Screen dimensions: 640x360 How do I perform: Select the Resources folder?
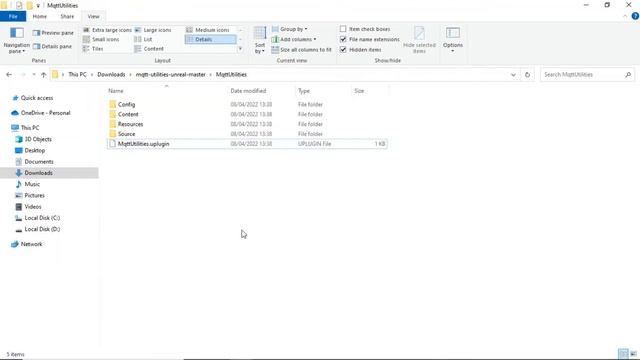pyautogui.click(x=247, y=124)
